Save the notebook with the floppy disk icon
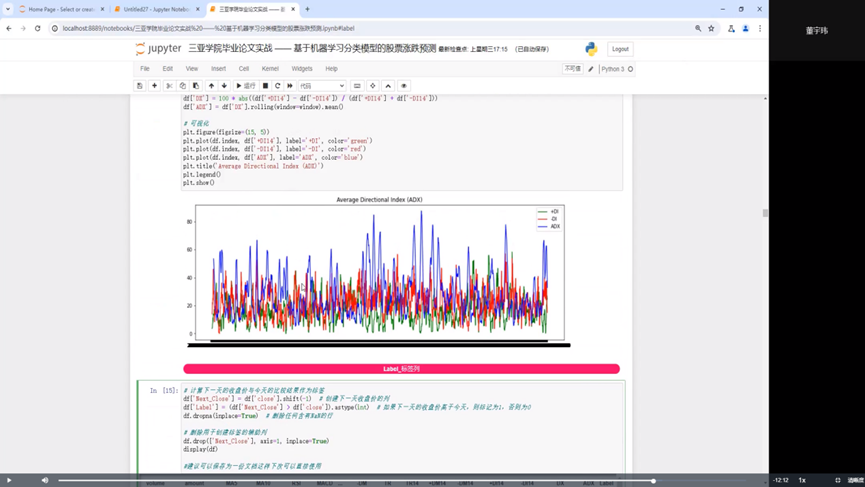This screenshot has height=487, width=865. (x=140, y=86)
